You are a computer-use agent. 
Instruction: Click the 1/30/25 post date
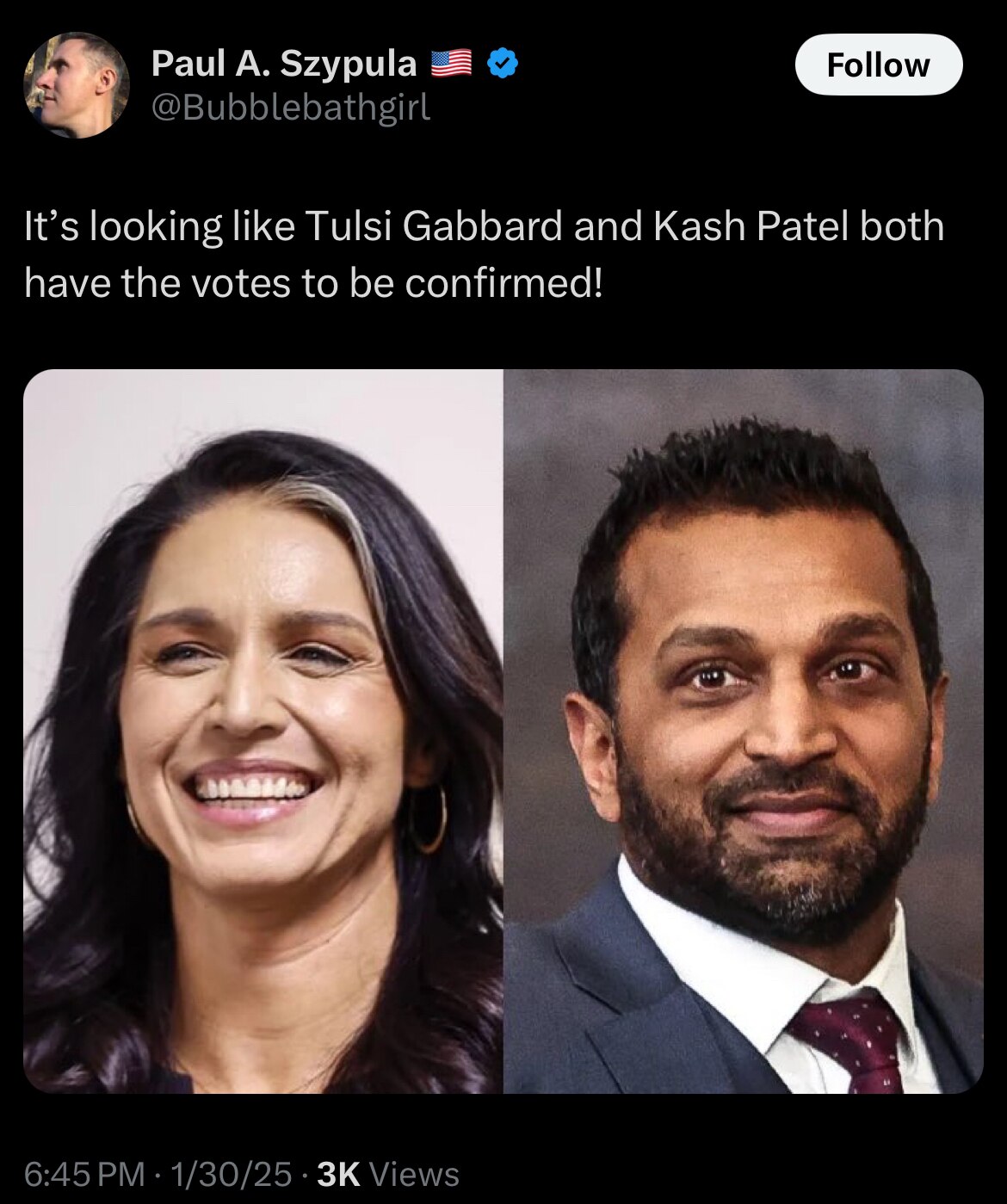point(232,1174)
